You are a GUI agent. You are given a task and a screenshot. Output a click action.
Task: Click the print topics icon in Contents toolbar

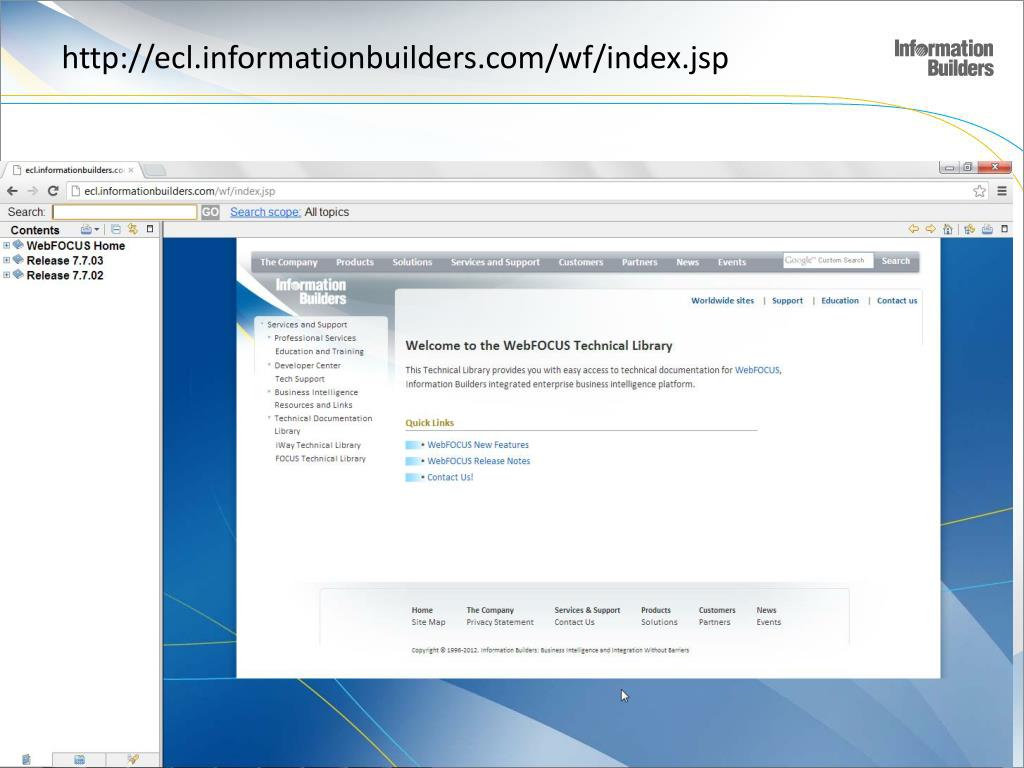[x=86, y=229]
